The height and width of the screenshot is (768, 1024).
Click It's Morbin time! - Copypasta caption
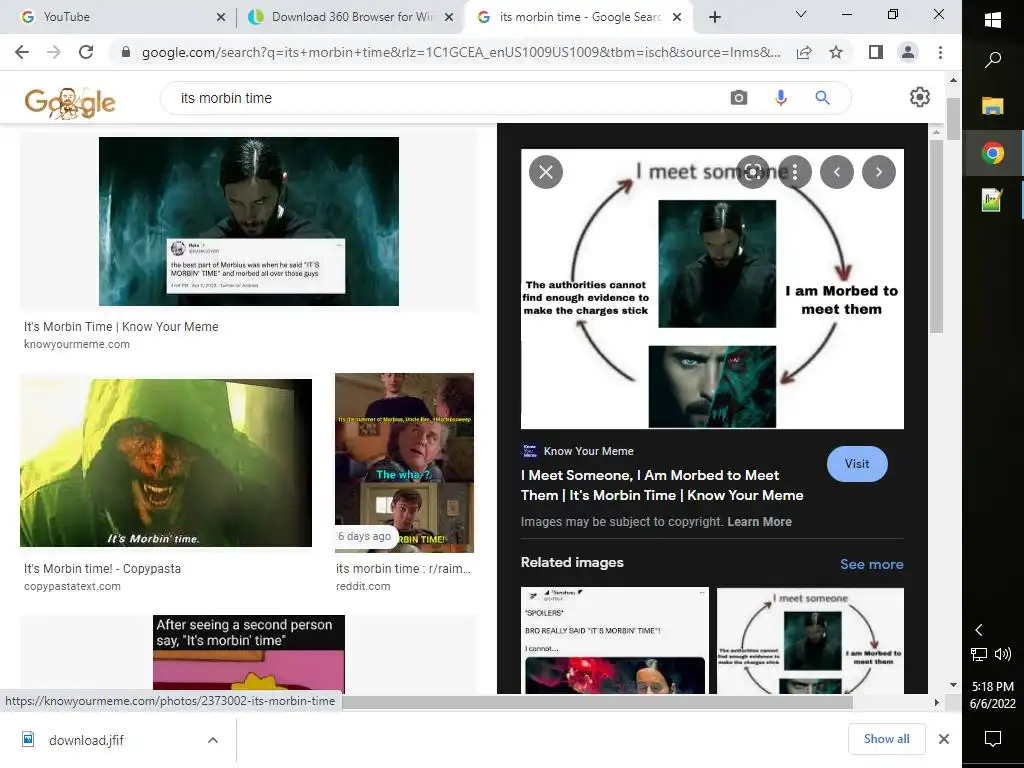[103, 569]
